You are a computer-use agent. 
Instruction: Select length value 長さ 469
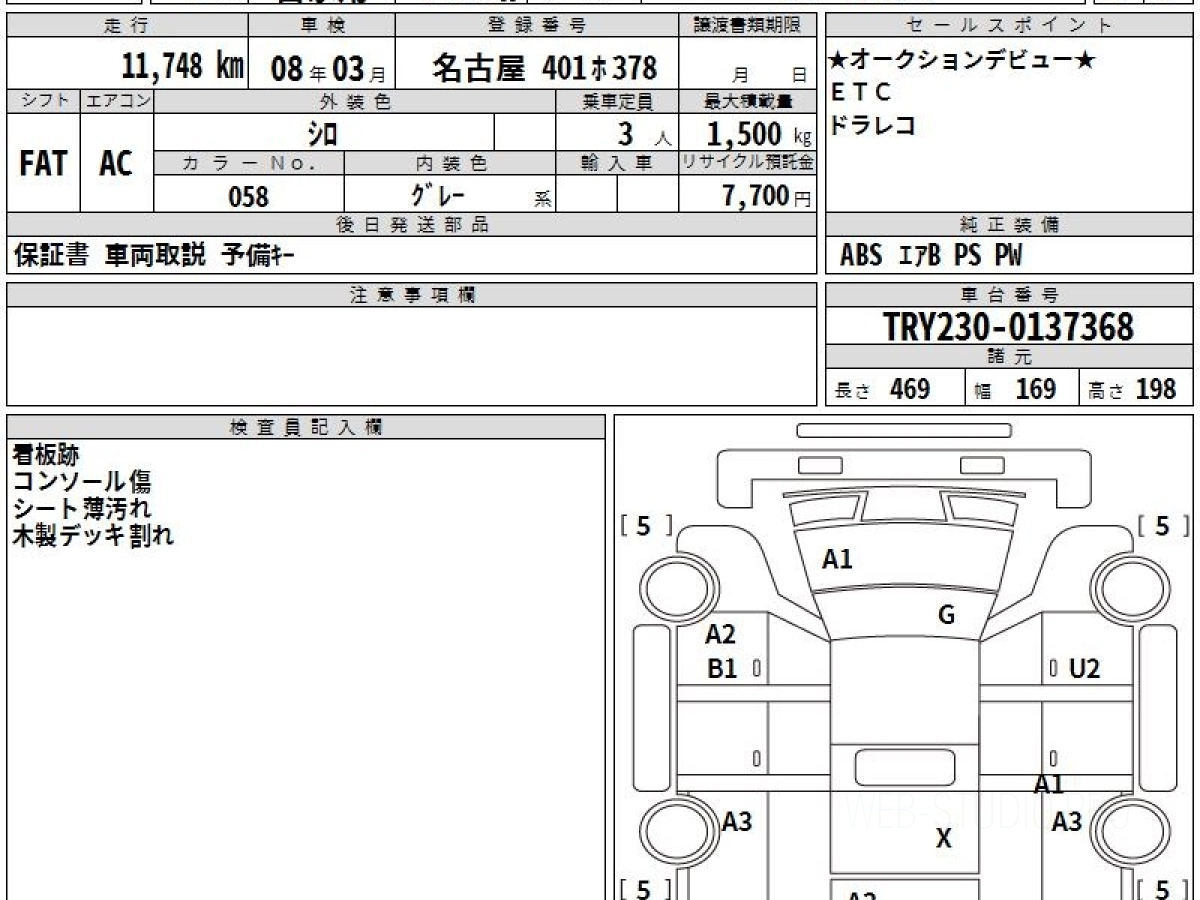pyautogui.click(x=883, y=389)
